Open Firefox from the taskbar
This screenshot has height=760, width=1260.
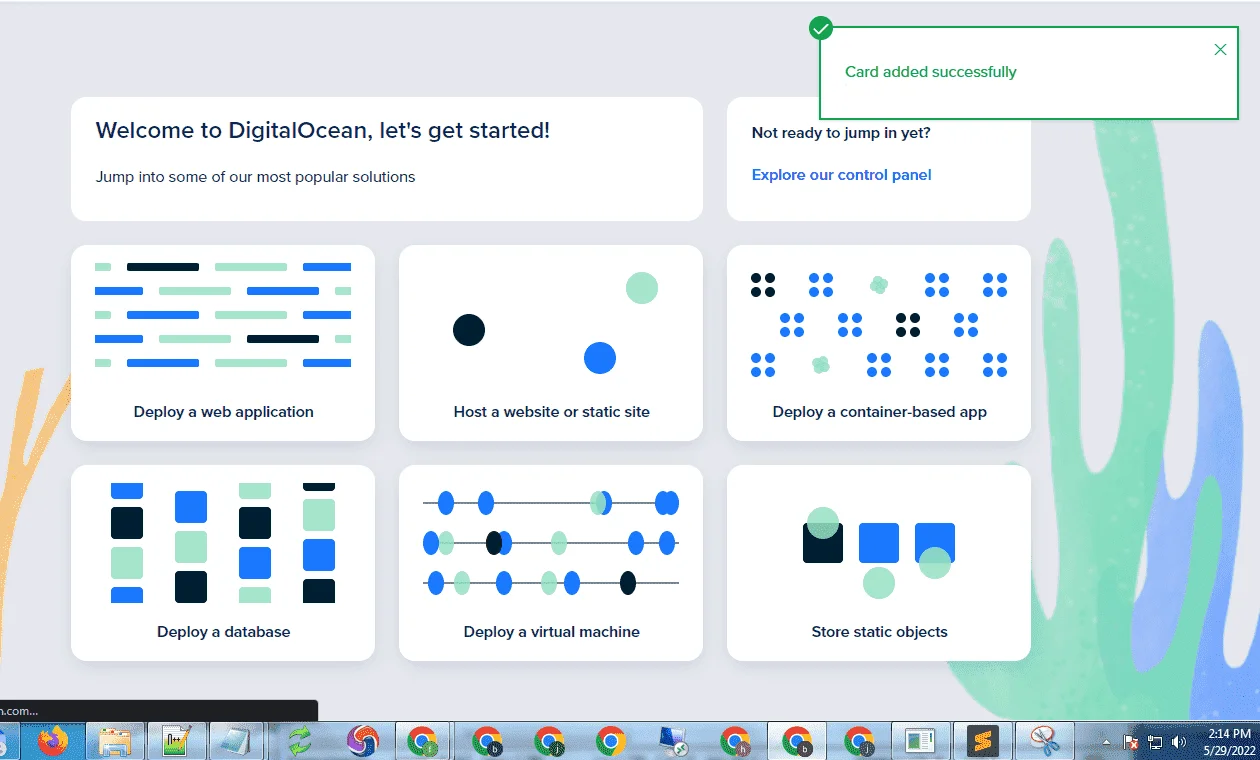[53, 741]
